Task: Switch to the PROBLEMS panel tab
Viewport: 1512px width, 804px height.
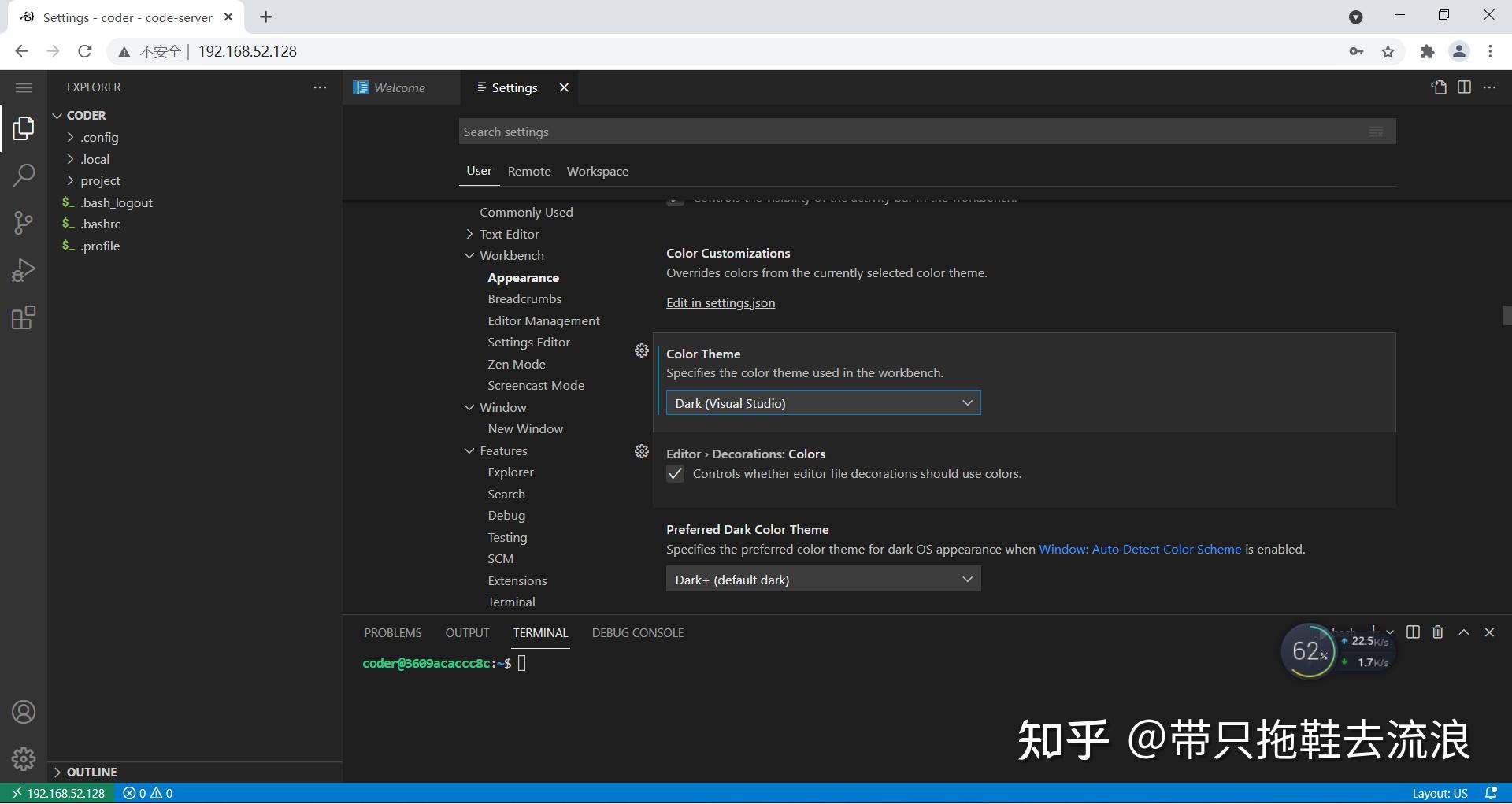Action: tap(393, 632)
